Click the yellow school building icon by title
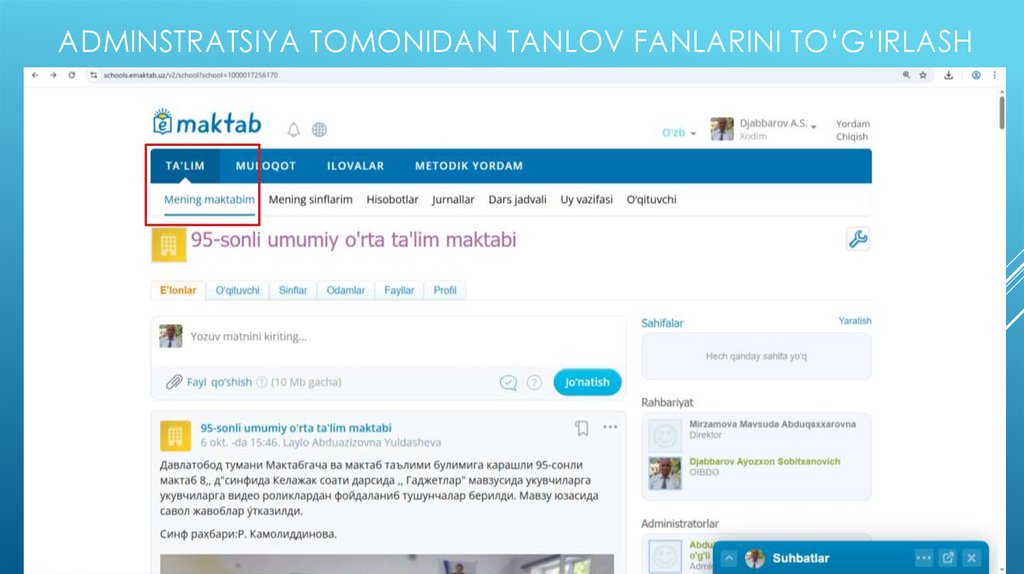 [x=168, y=245]
